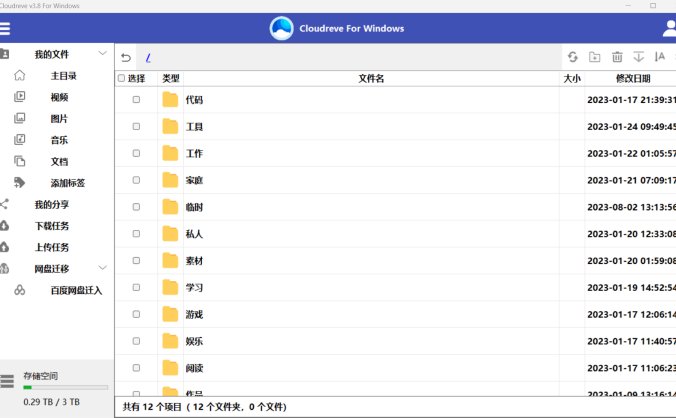Click the Cloudreve logo icon

click(282, 28)
